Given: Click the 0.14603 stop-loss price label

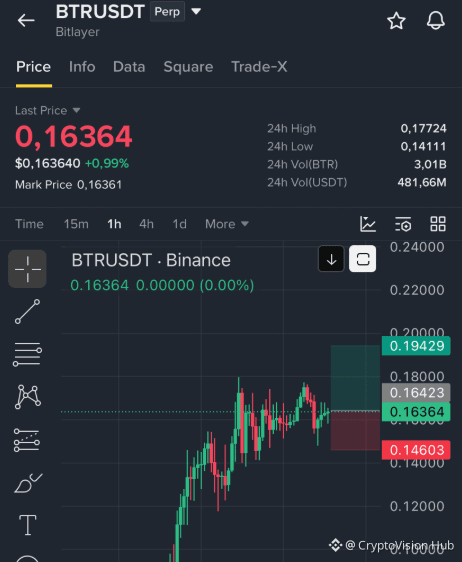Looking at the screenshot, I should pos(416,450).
